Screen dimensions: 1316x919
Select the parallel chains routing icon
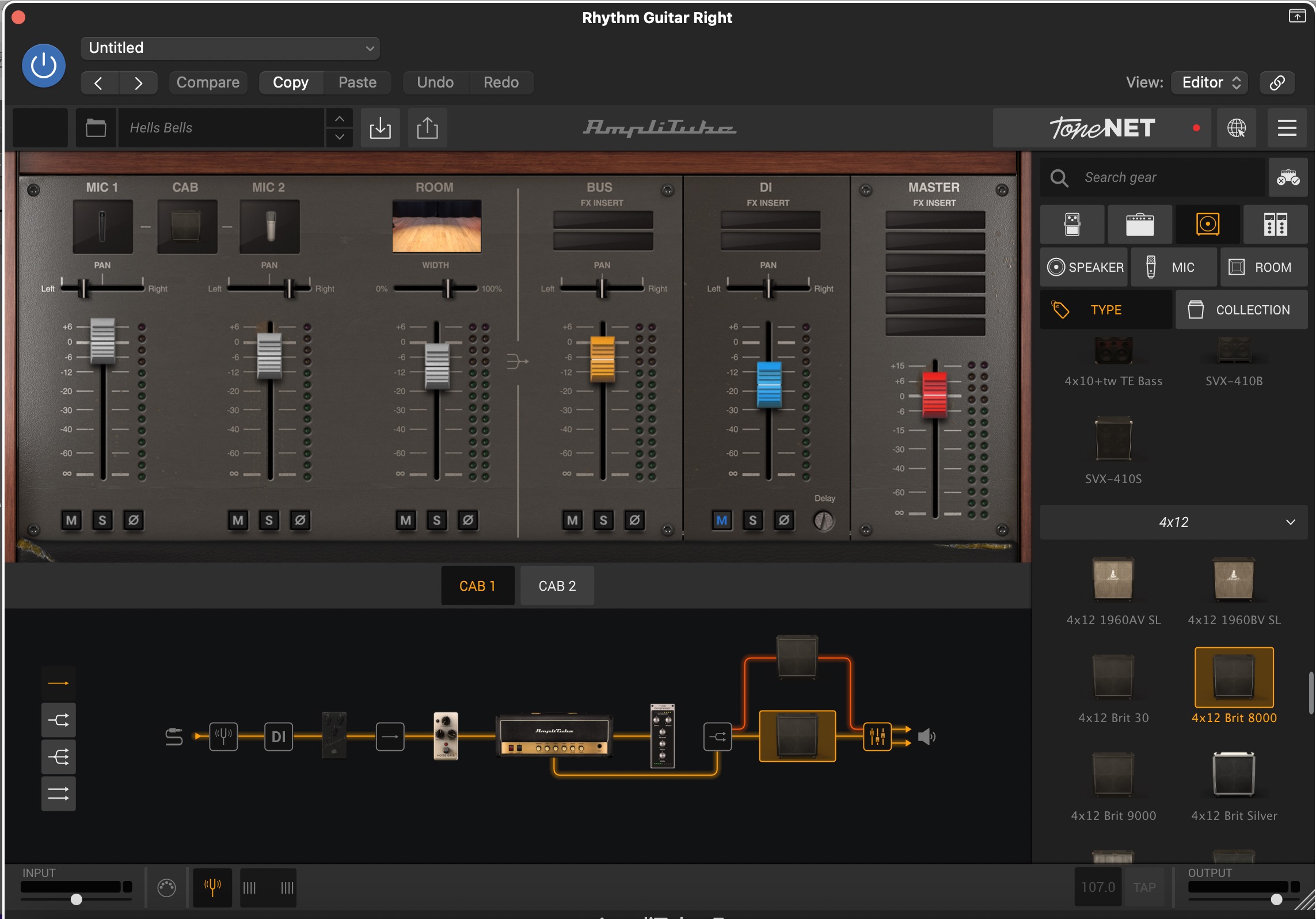point(58,793)
